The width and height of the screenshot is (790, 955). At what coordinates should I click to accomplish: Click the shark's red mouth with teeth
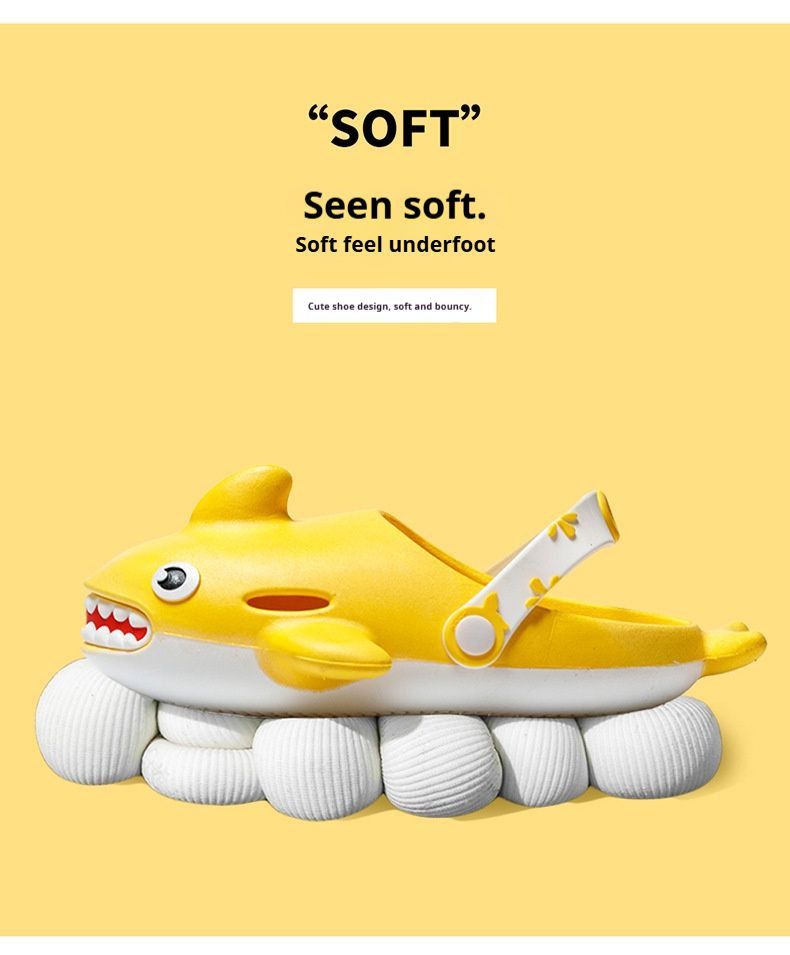click(116, 622)
